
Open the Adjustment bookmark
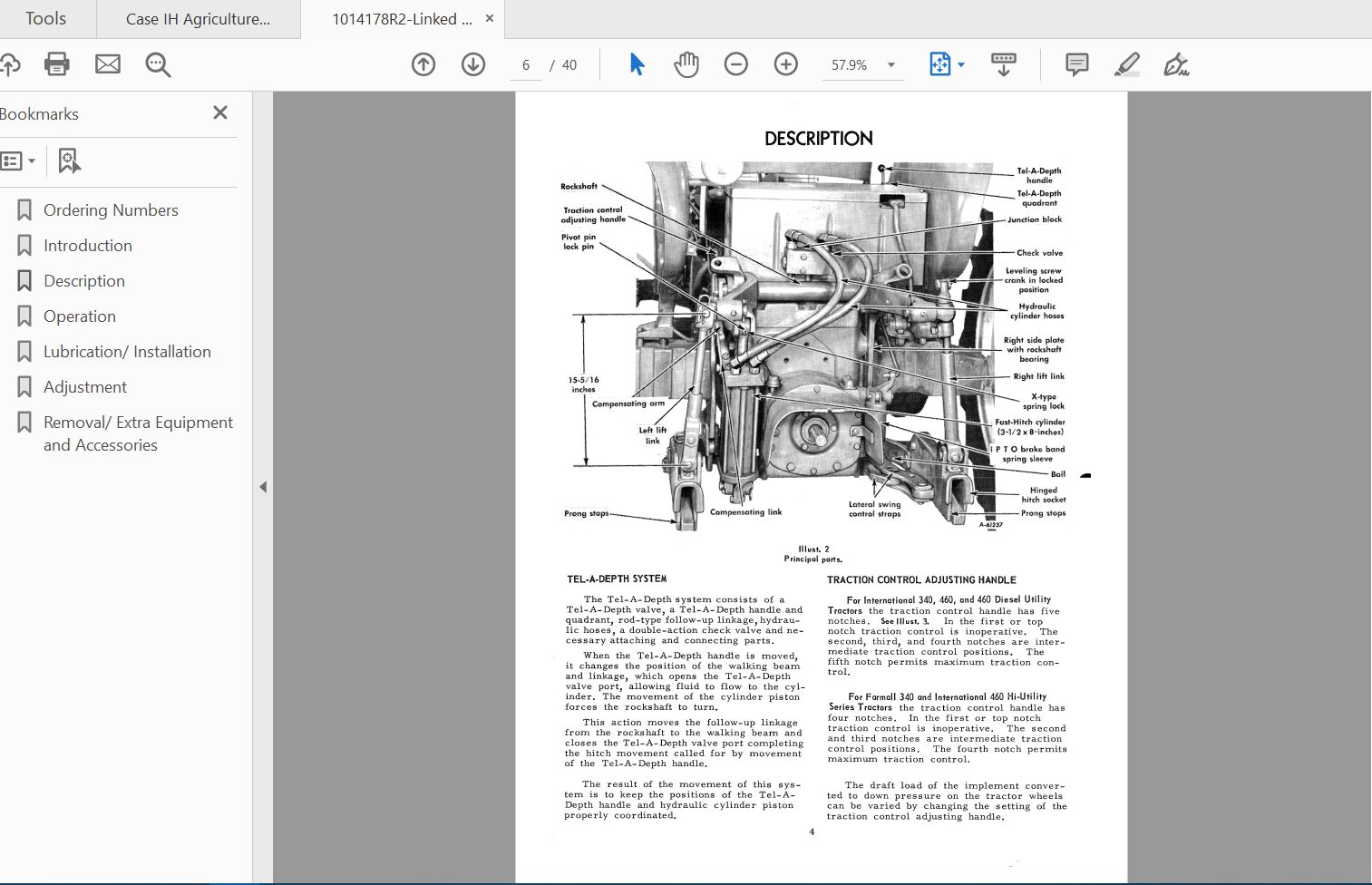[x=85, y=387]
